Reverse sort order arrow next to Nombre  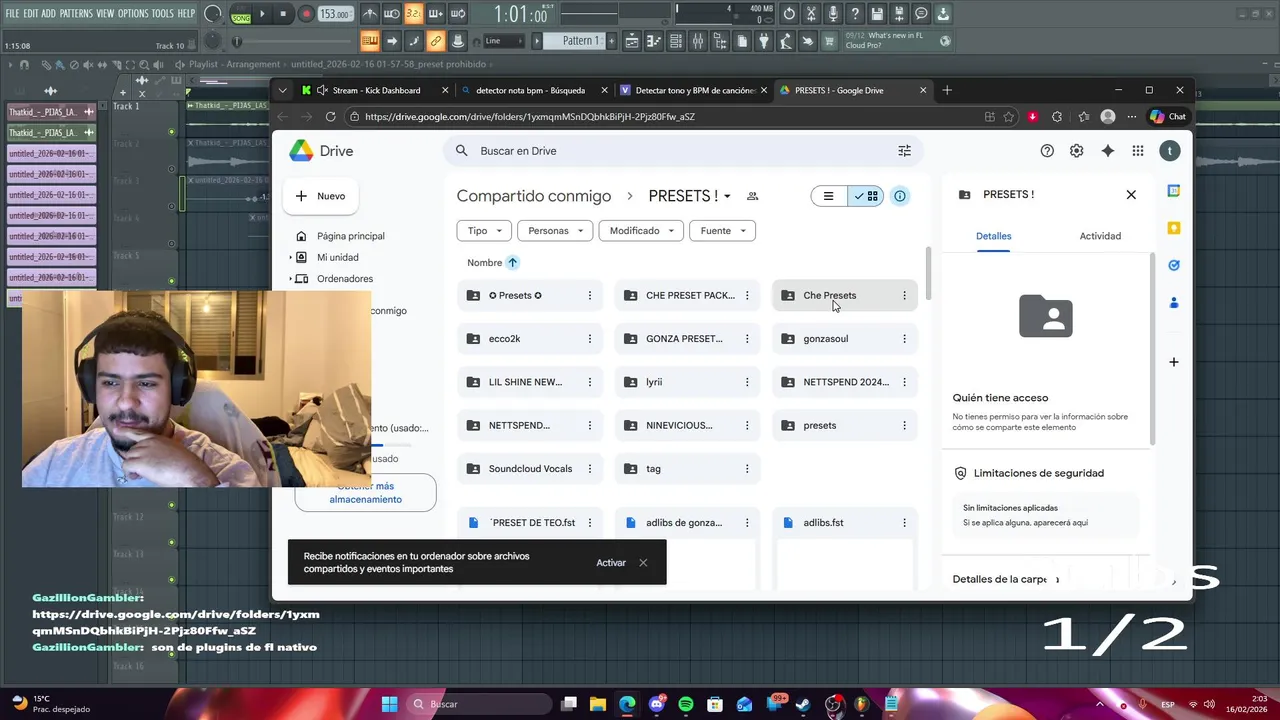coord(512,263)
